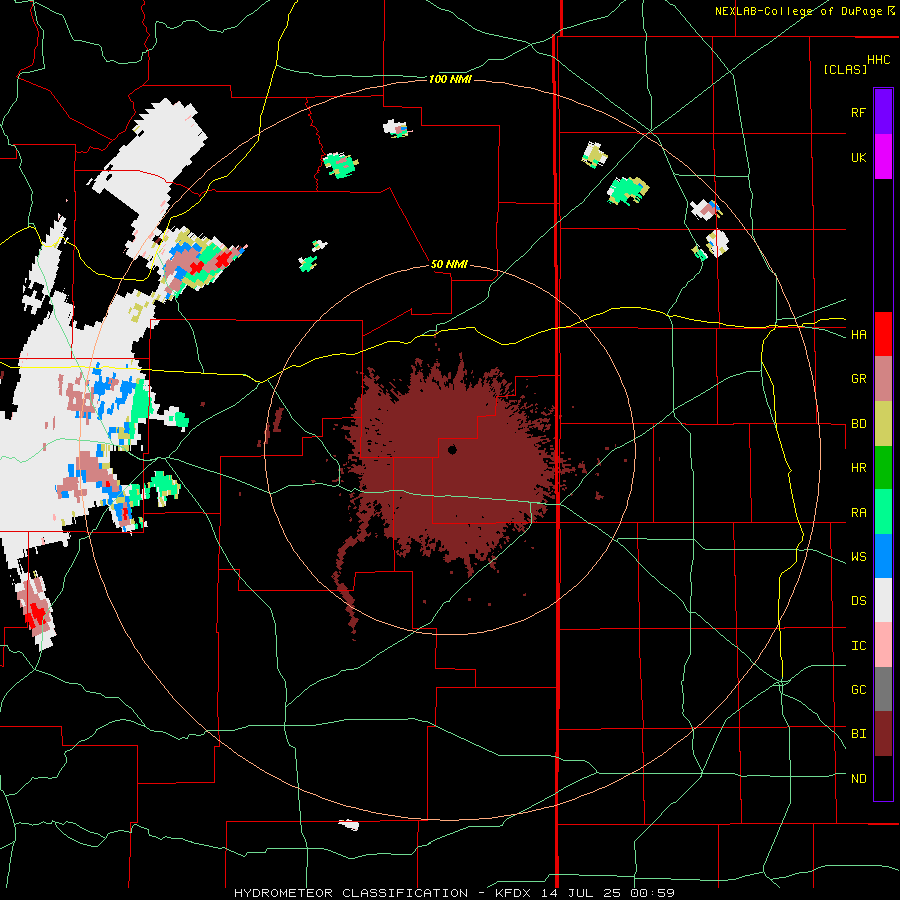This screenshot has height=900, width=900.
Task: Click the BI brown legend swatch
Action: [x=883, y=734]
